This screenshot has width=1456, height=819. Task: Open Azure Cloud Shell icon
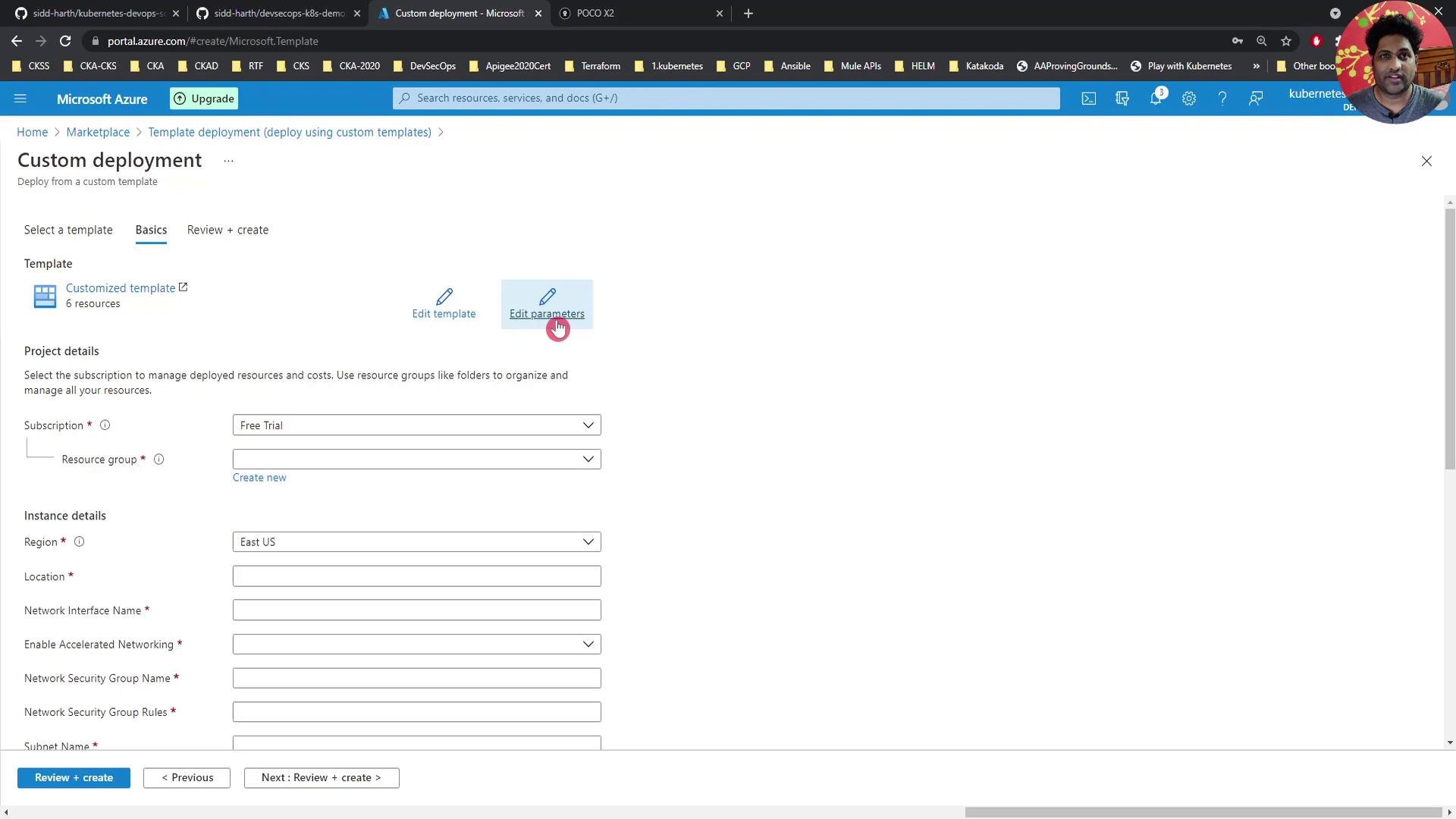click(x=1088, y=99)
